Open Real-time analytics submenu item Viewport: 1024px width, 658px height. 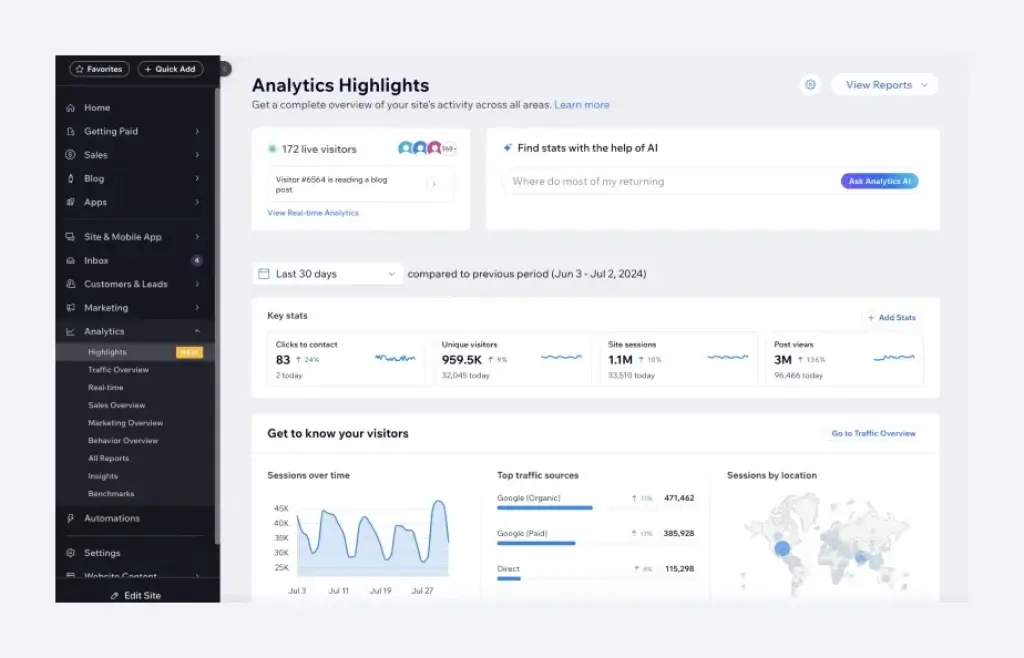pos(106,388)
